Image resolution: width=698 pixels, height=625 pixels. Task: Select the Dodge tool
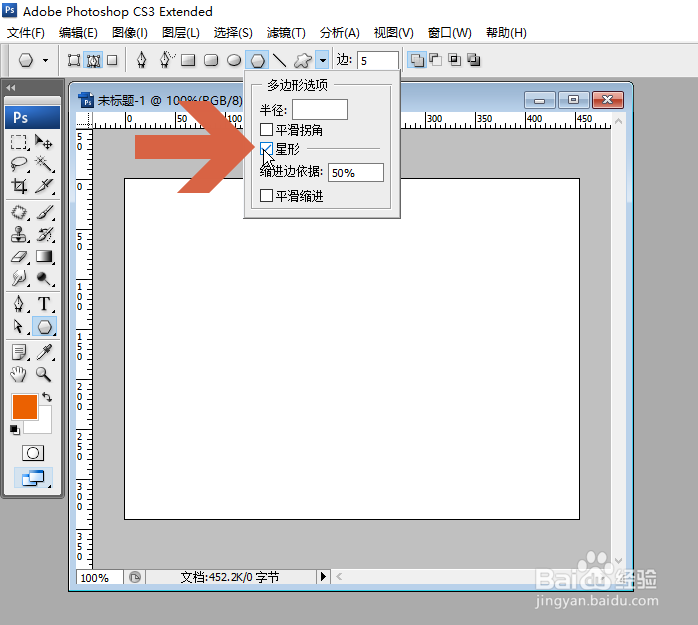click(x=44, y=278)
